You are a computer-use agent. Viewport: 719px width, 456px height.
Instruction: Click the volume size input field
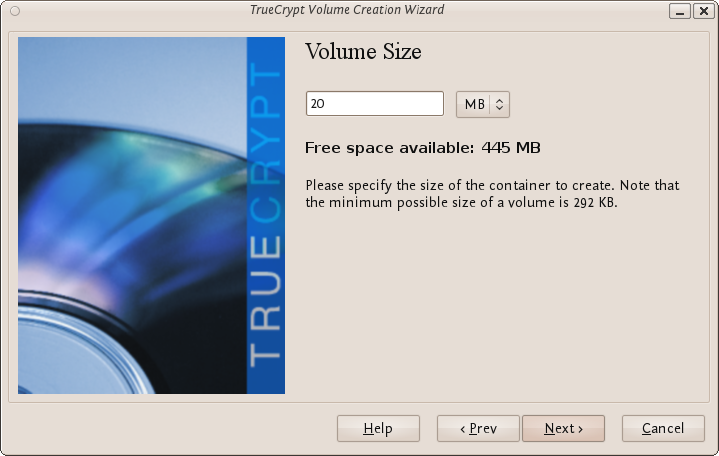tap(375, 104)
